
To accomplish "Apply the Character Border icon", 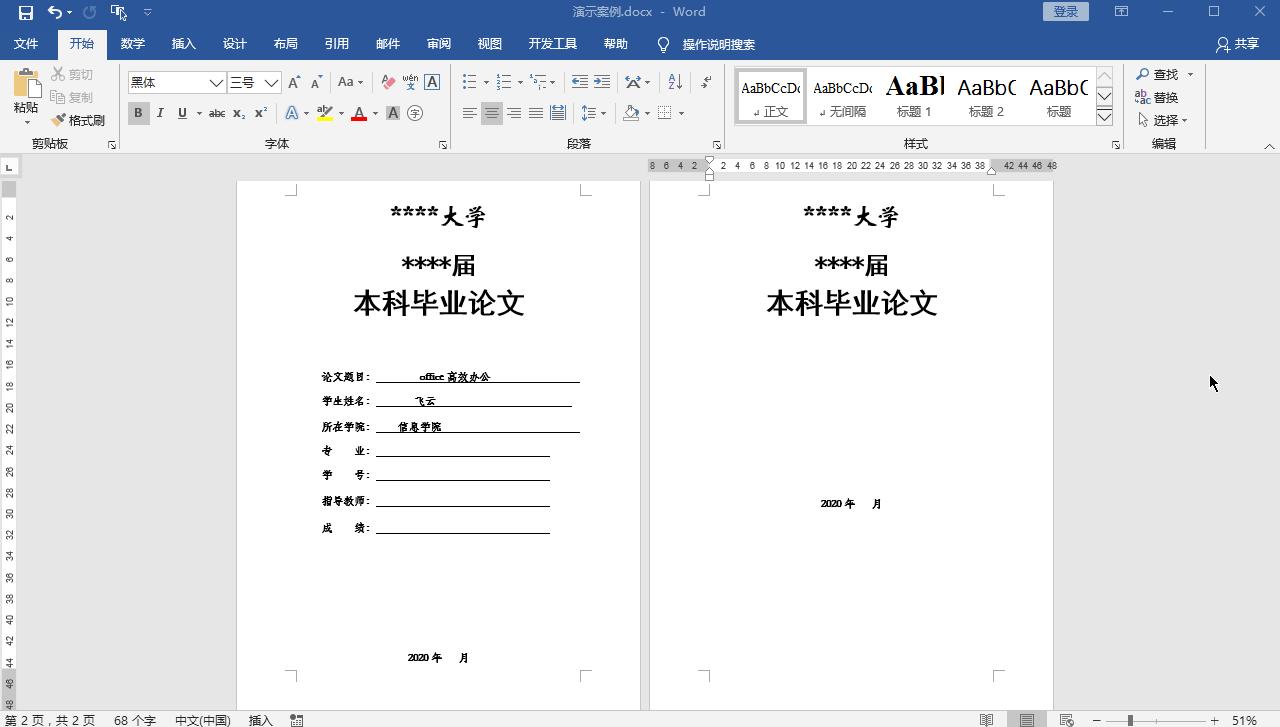I will coord(431,84).
